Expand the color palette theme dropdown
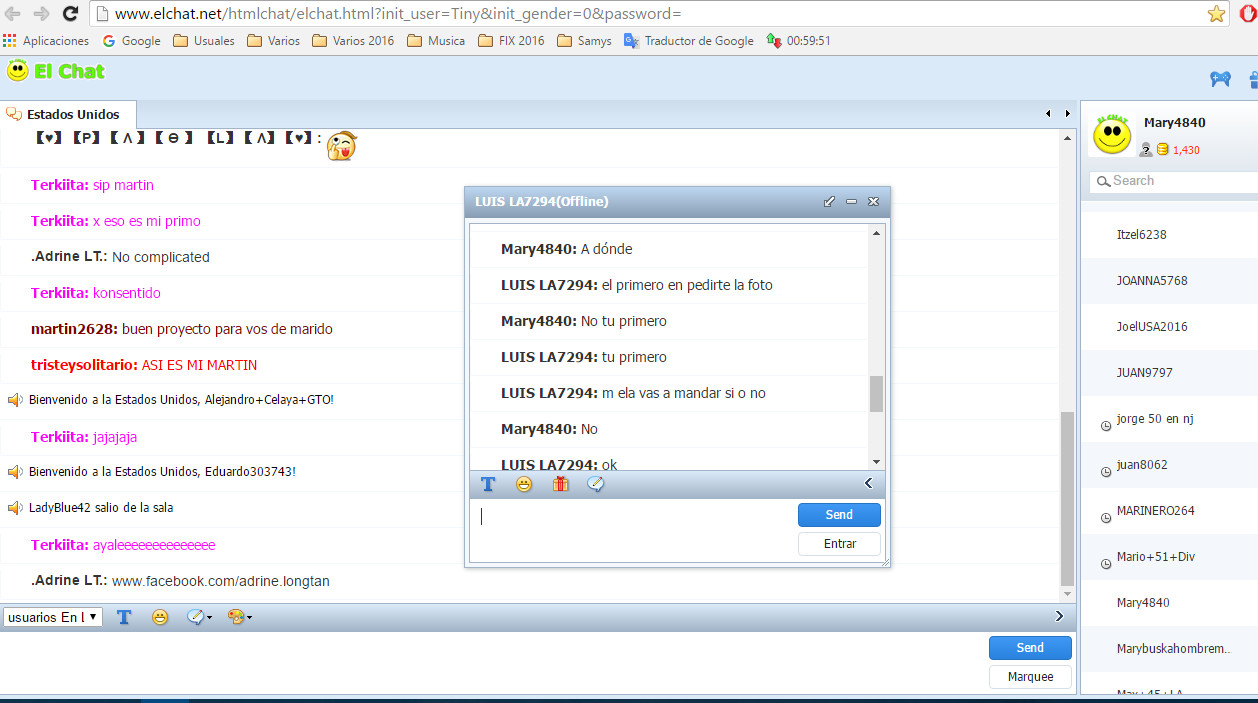The height and width of the screenshot is (703, 1258). tap(240, 617)
